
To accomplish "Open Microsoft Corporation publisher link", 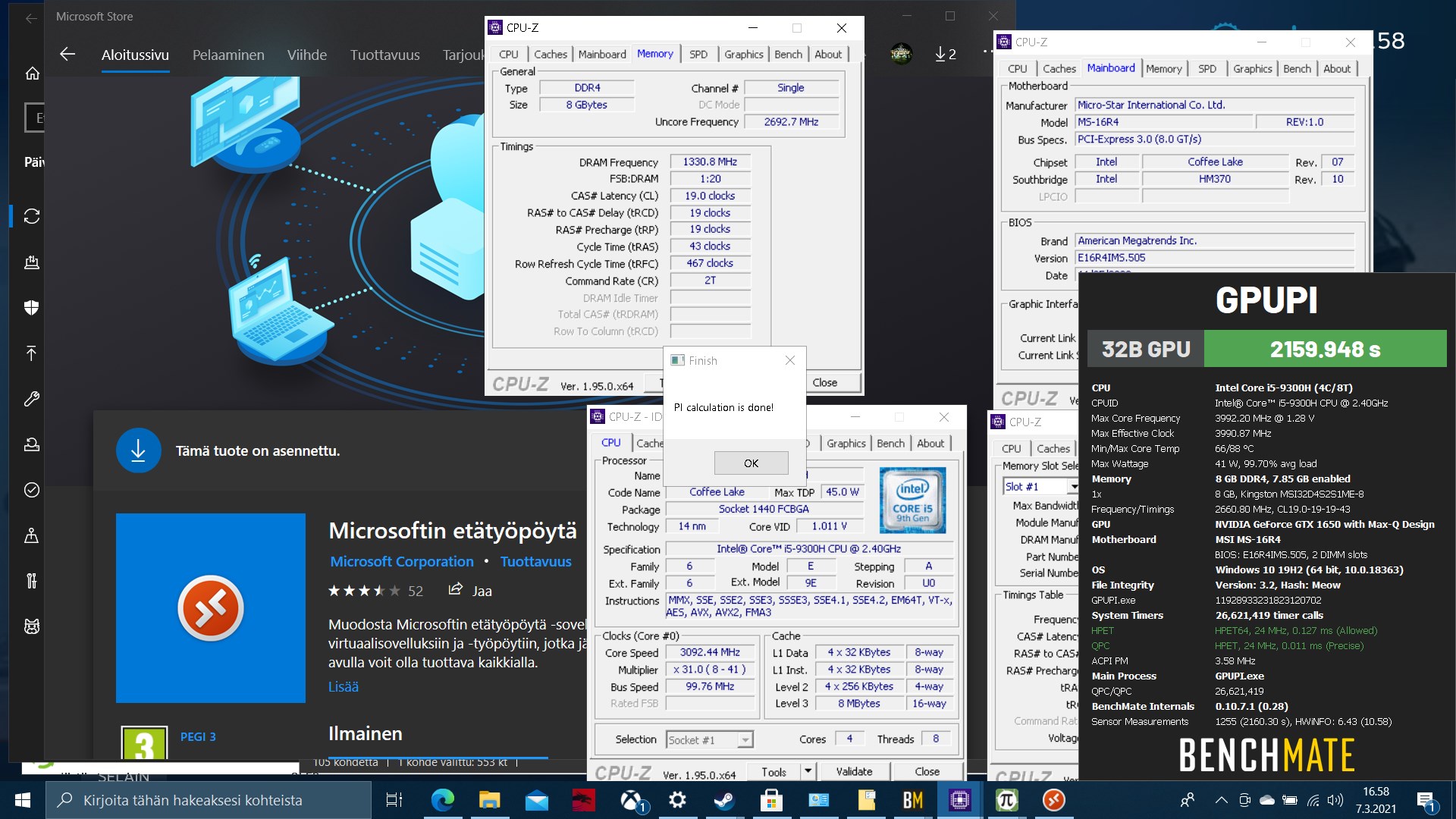I will point(401,561).
